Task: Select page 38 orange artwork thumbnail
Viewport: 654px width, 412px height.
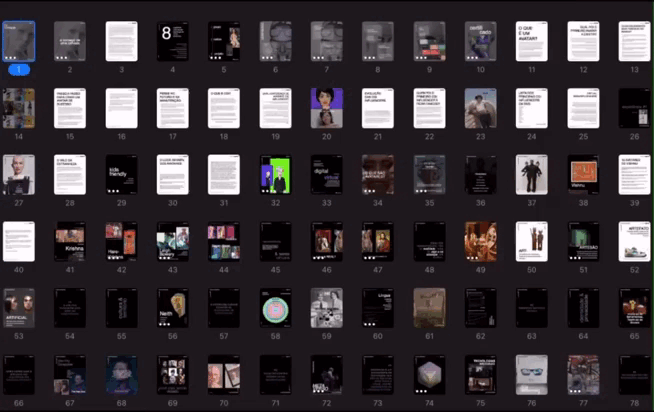Action: pyautogui.click(x=583, y=175)
